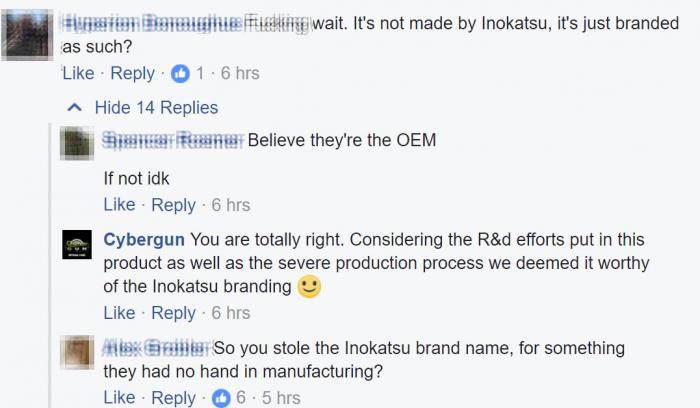Image resolution: width=700 pixels, height=408 pixels.
Task: Click the like reaction icon showing 6
Action: [222, 398]
